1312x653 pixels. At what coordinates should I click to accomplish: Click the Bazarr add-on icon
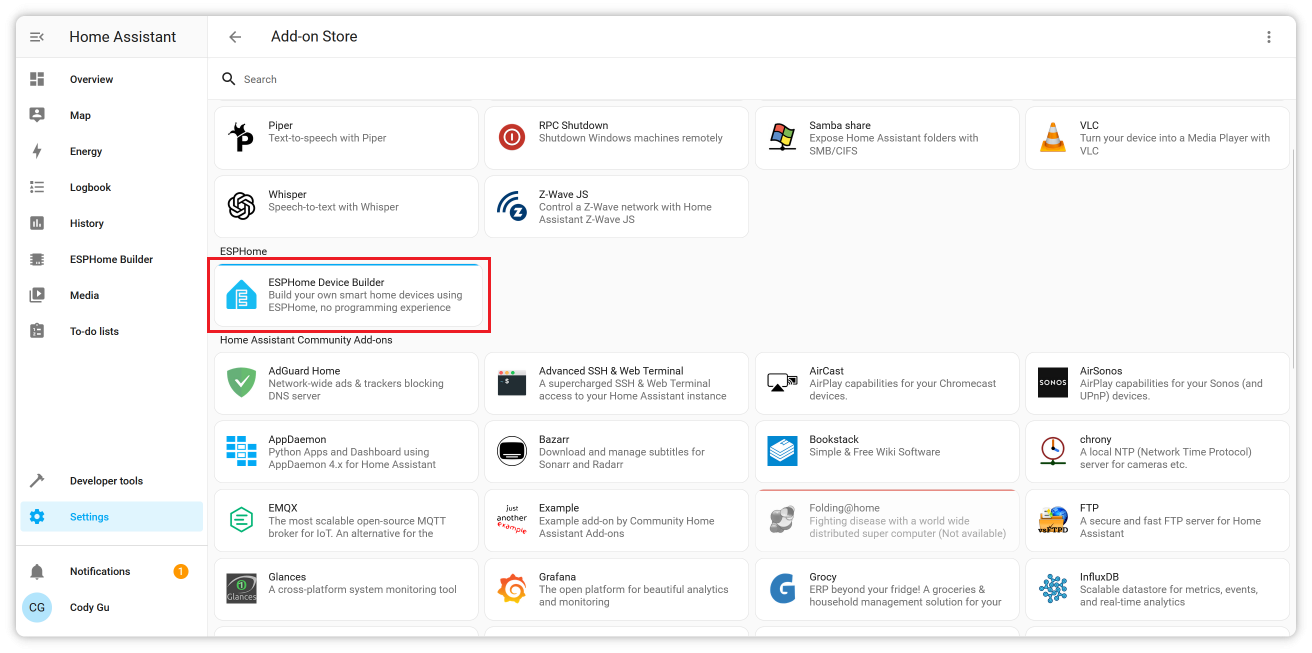coord(512,452)
